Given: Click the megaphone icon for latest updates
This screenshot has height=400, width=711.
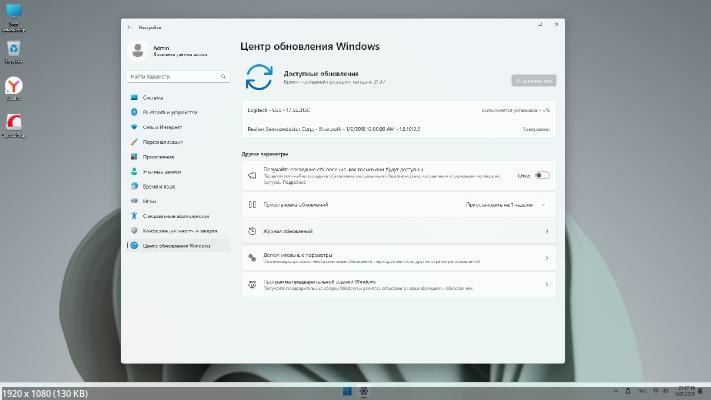Looking at the screenshot, I should click(x=252, y=176).
